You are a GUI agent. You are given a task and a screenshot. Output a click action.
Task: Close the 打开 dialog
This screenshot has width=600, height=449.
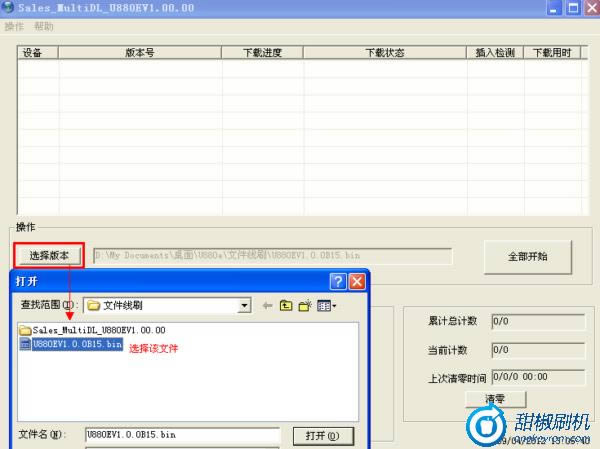point(357,281)
